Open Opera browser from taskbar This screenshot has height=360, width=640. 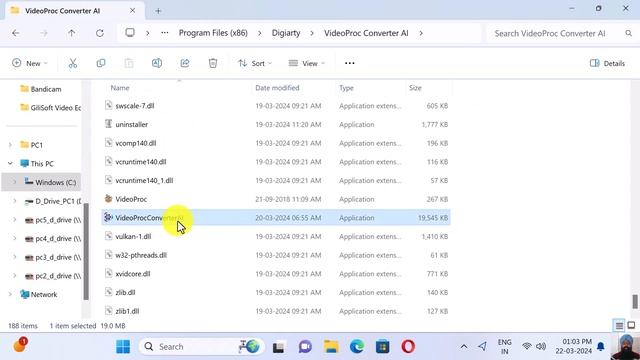408,347
